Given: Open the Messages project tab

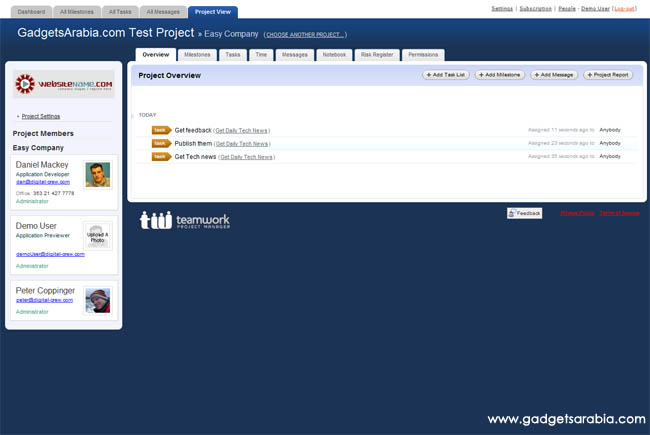Looking at the screenshot, I should tap(295, 55).
